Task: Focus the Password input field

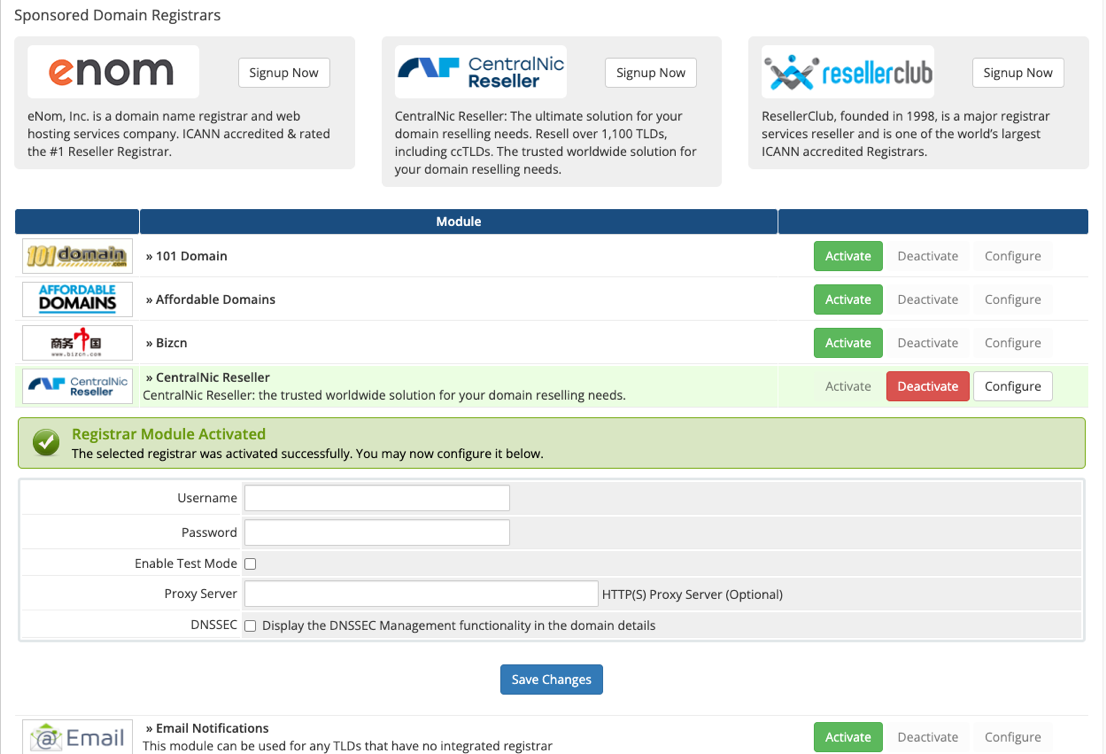Action: point(377,533)
